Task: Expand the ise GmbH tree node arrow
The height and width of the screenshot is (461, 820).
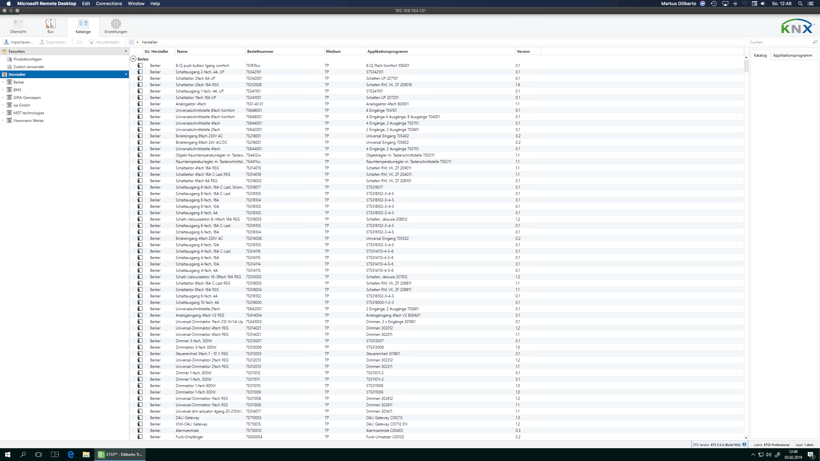Action: pyautogui.click(x=3, y=105)
